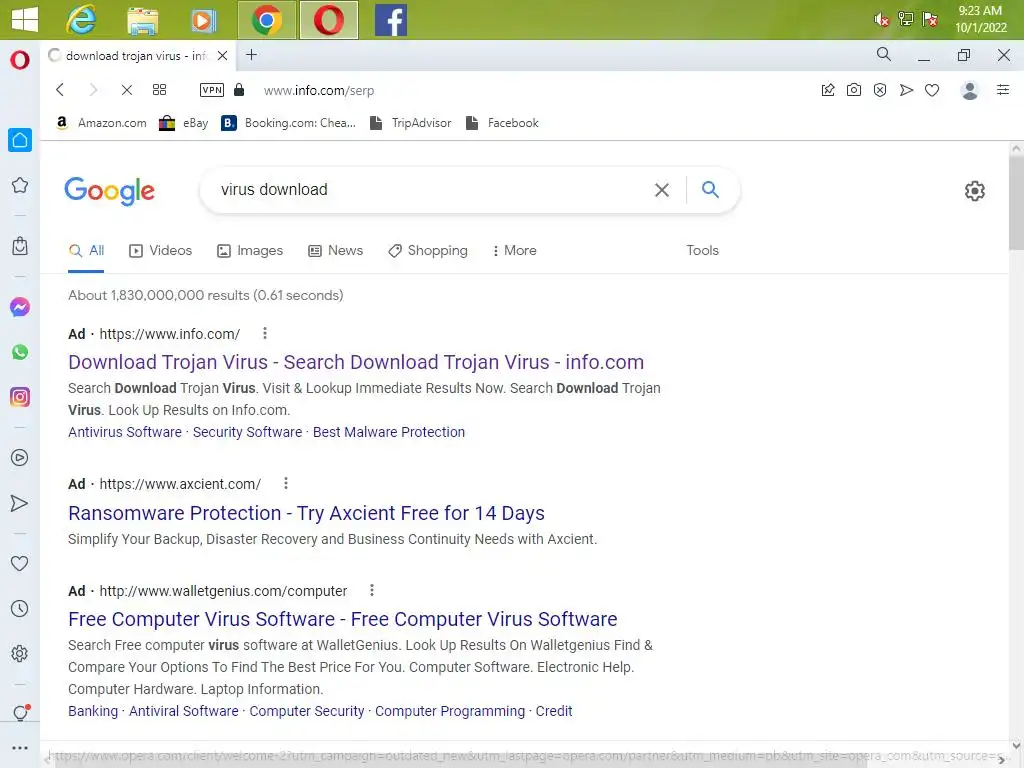Open options dots beside info.com ad
The height and width of the screenshot is (768, 1024).
point(264,333)
